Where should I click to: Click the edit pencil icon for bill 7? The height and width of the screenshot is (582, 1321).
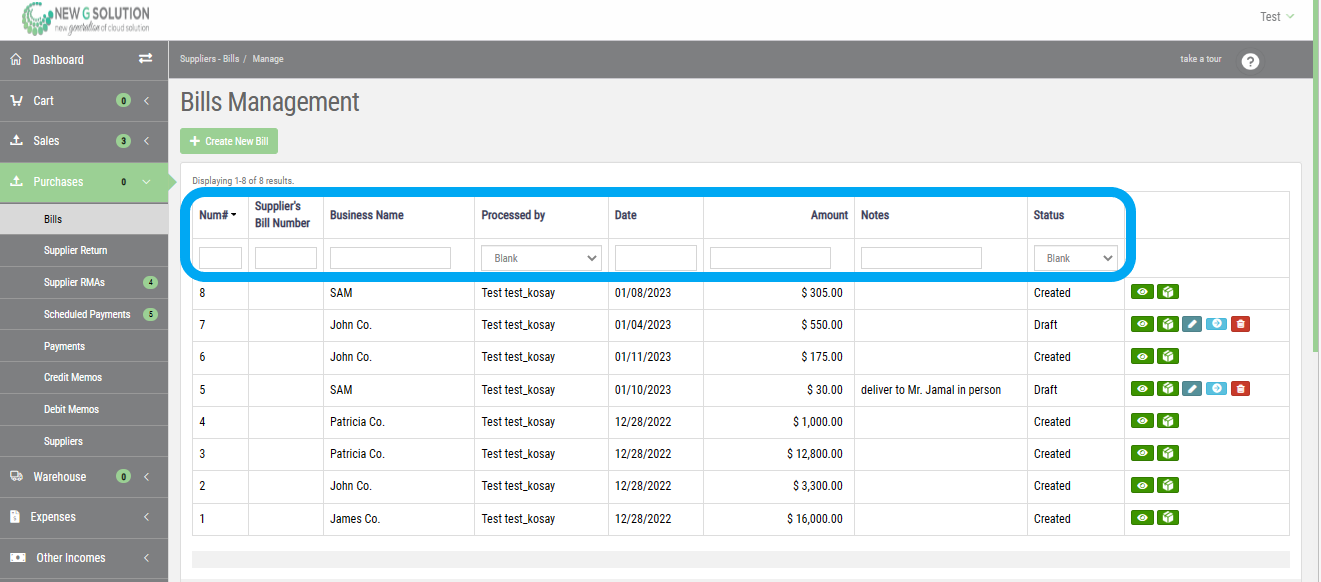coord(1191,324)
